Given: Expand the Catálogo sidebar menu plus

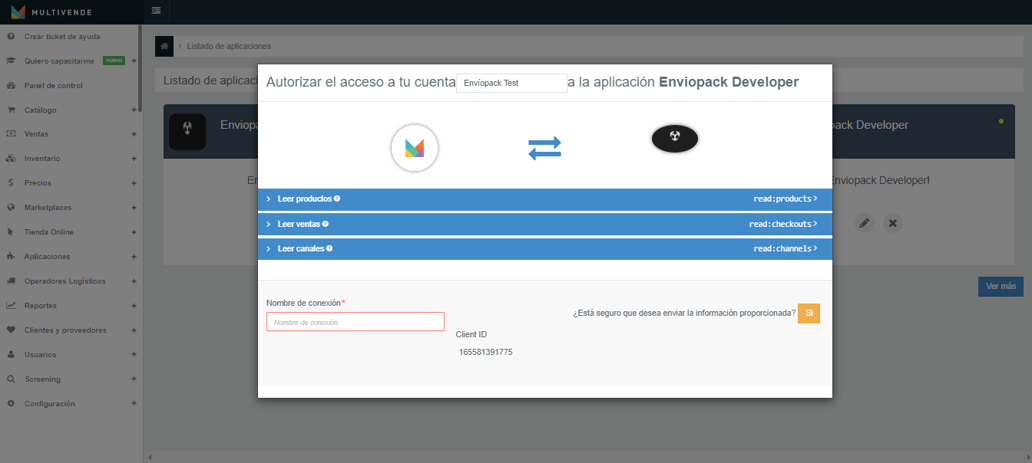Looking at the screenshot, I should coord(134,110).
